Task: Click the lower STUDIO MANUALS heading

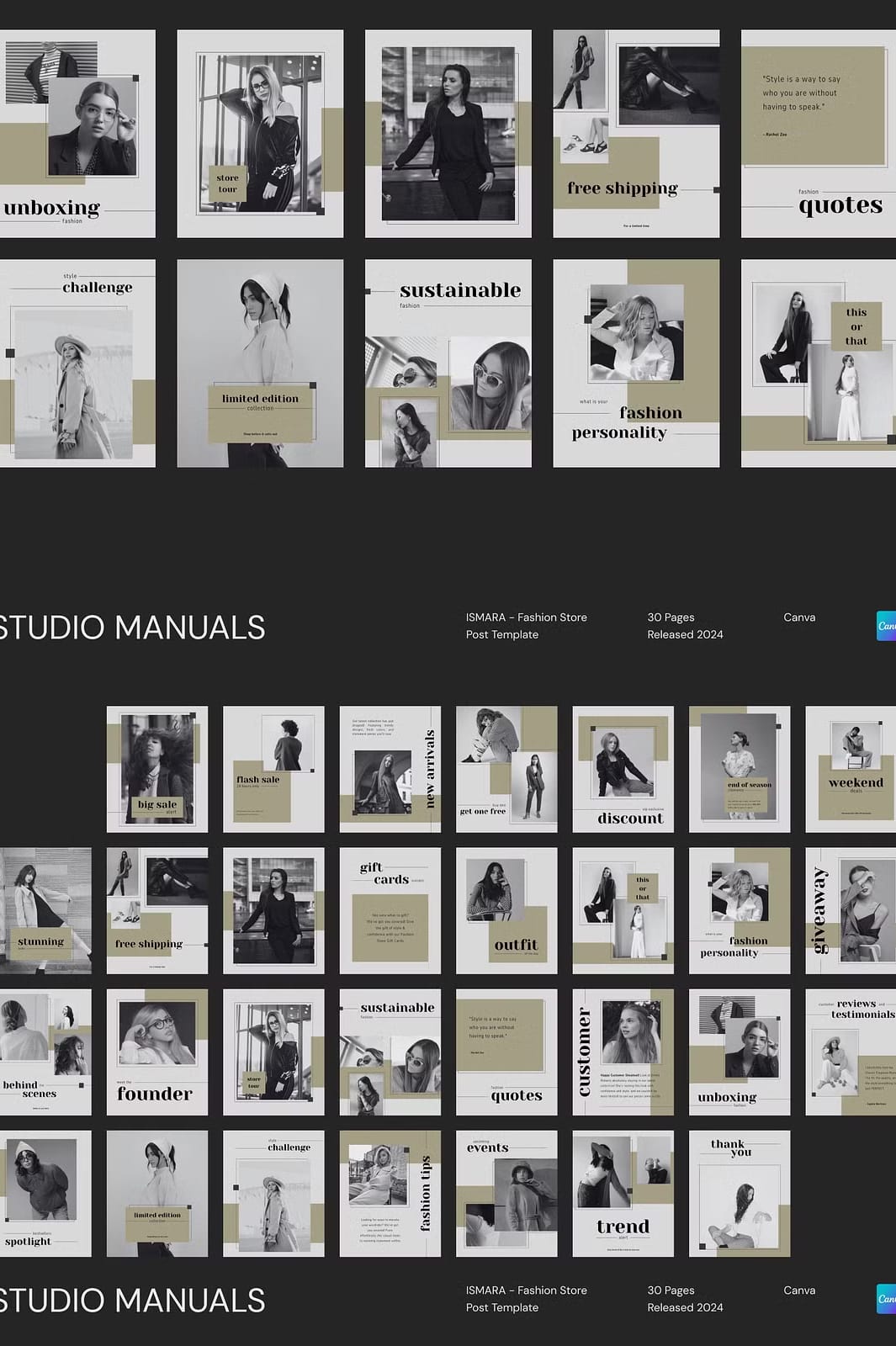Action: [132, 1301]
